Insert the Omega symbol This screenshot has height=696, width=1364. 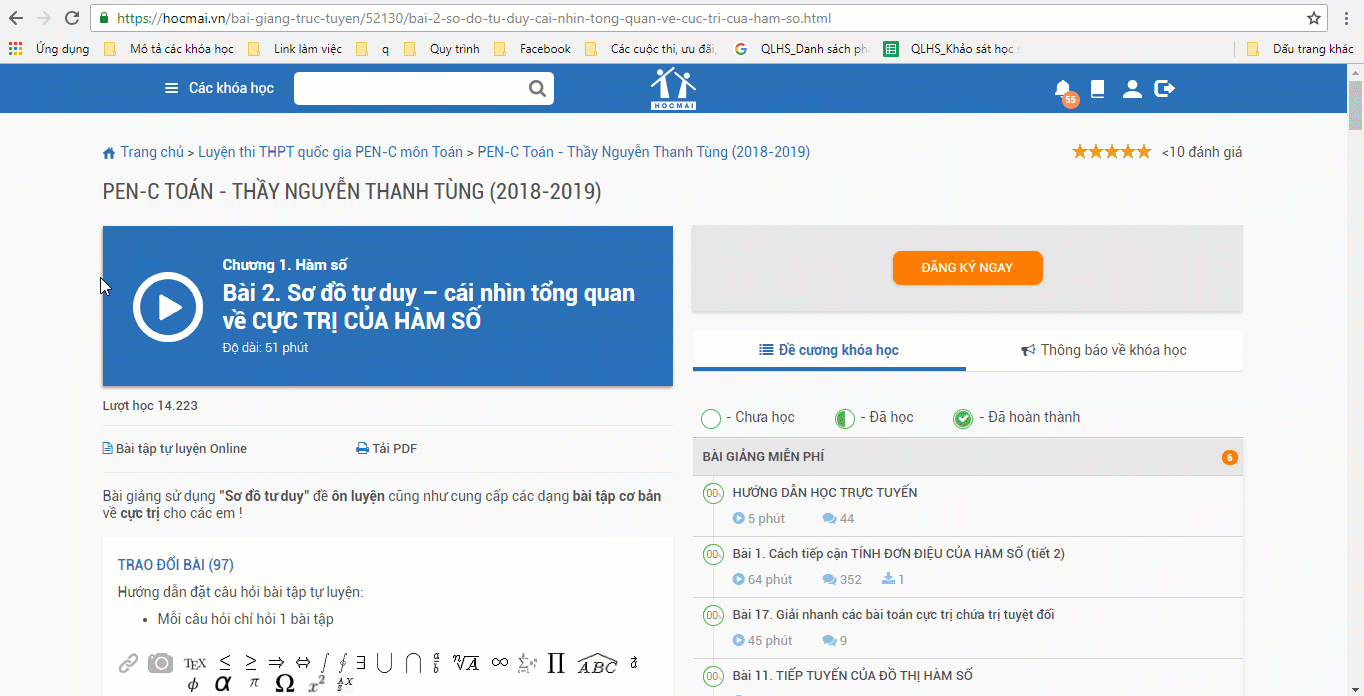[x=285, y=683]
